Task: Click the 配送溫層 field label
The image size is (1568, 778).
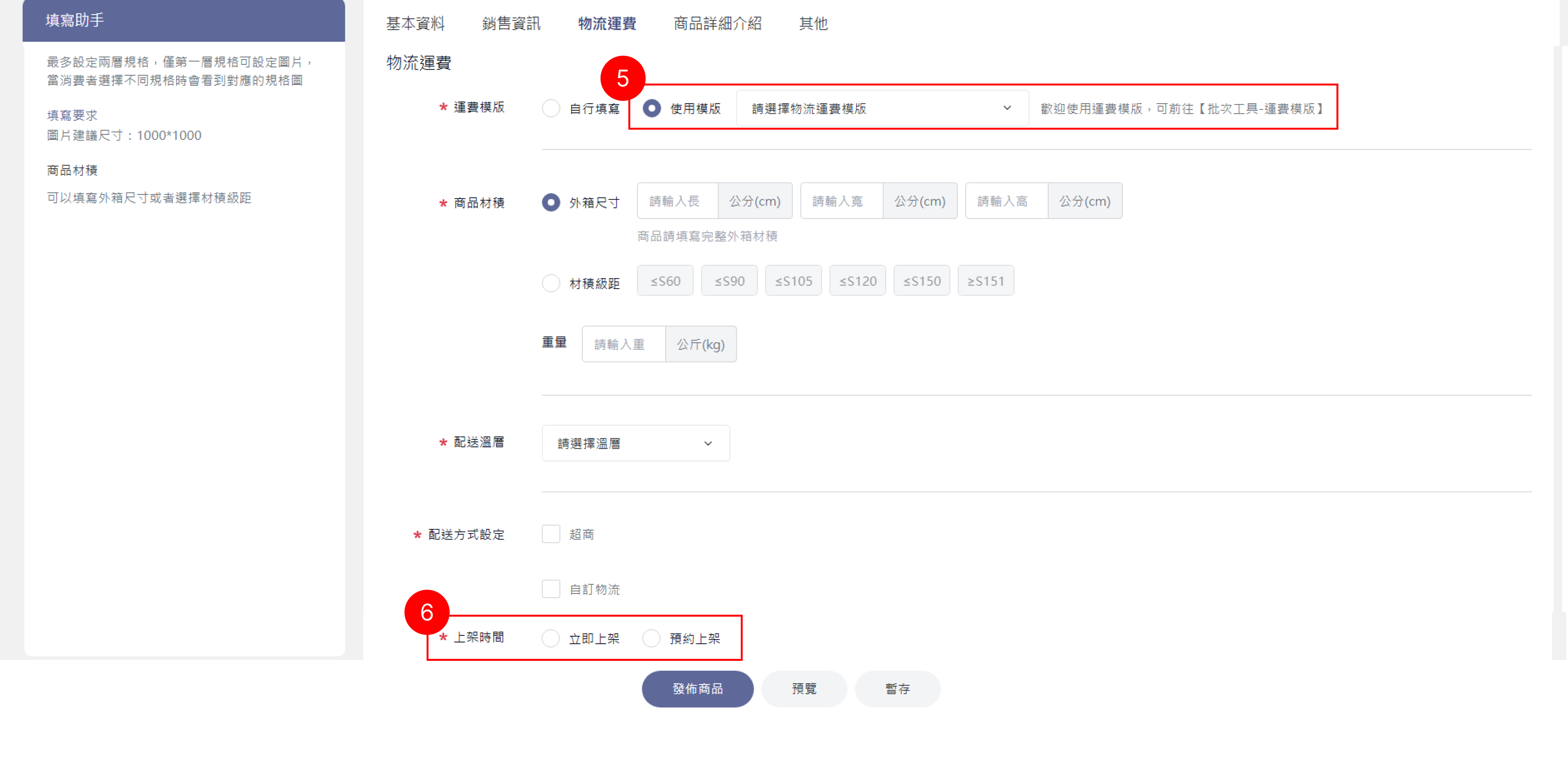Action: (479, 442)
